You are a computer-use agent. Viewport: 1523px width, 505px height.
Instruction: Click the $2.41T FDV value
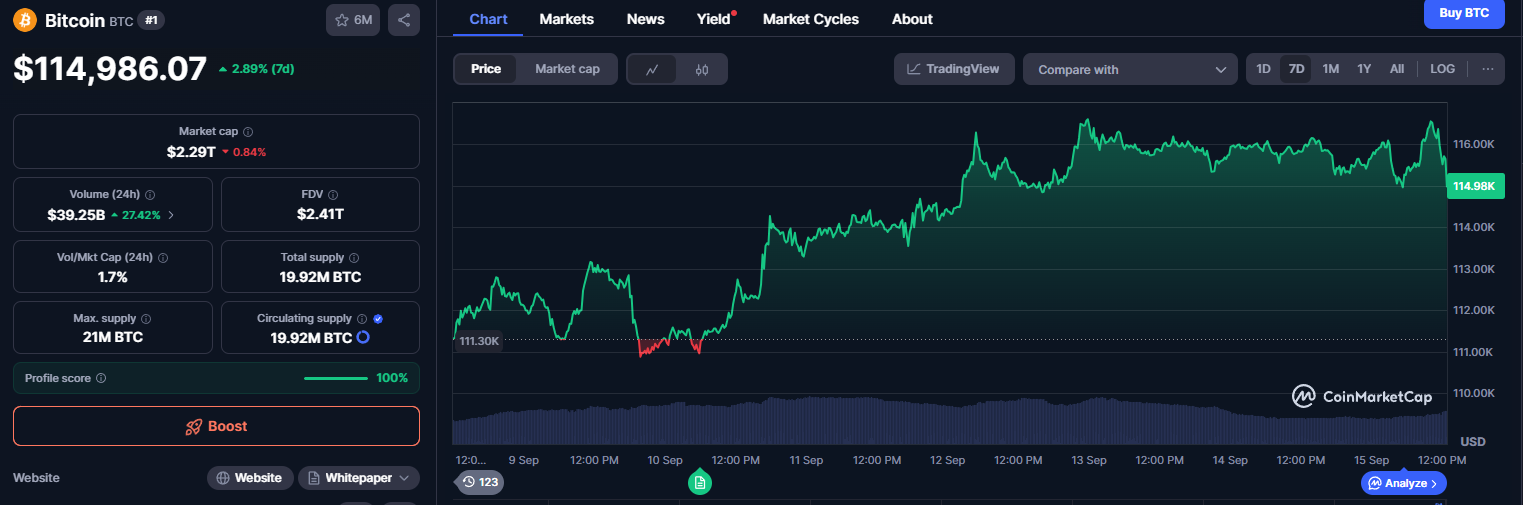coord(320,215)
